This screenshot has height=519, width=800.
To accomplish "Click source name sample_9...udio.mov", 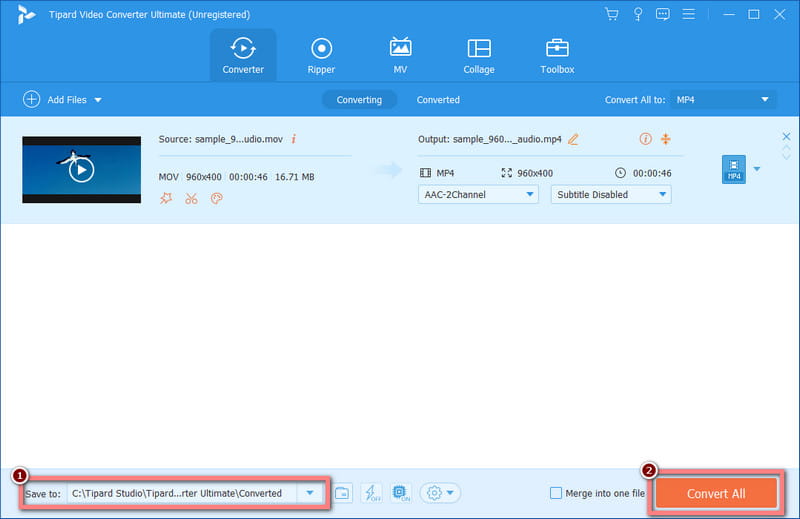I will point(239,139).
